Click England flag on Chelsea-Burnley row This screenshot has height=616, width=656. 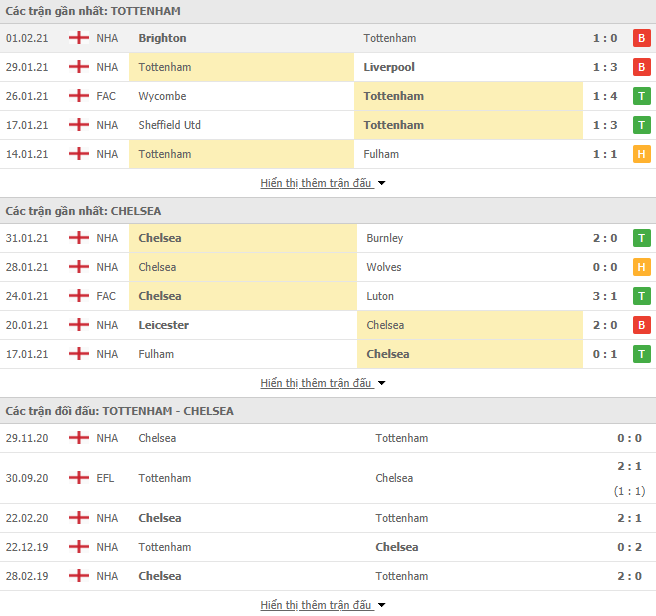[79, 238]
